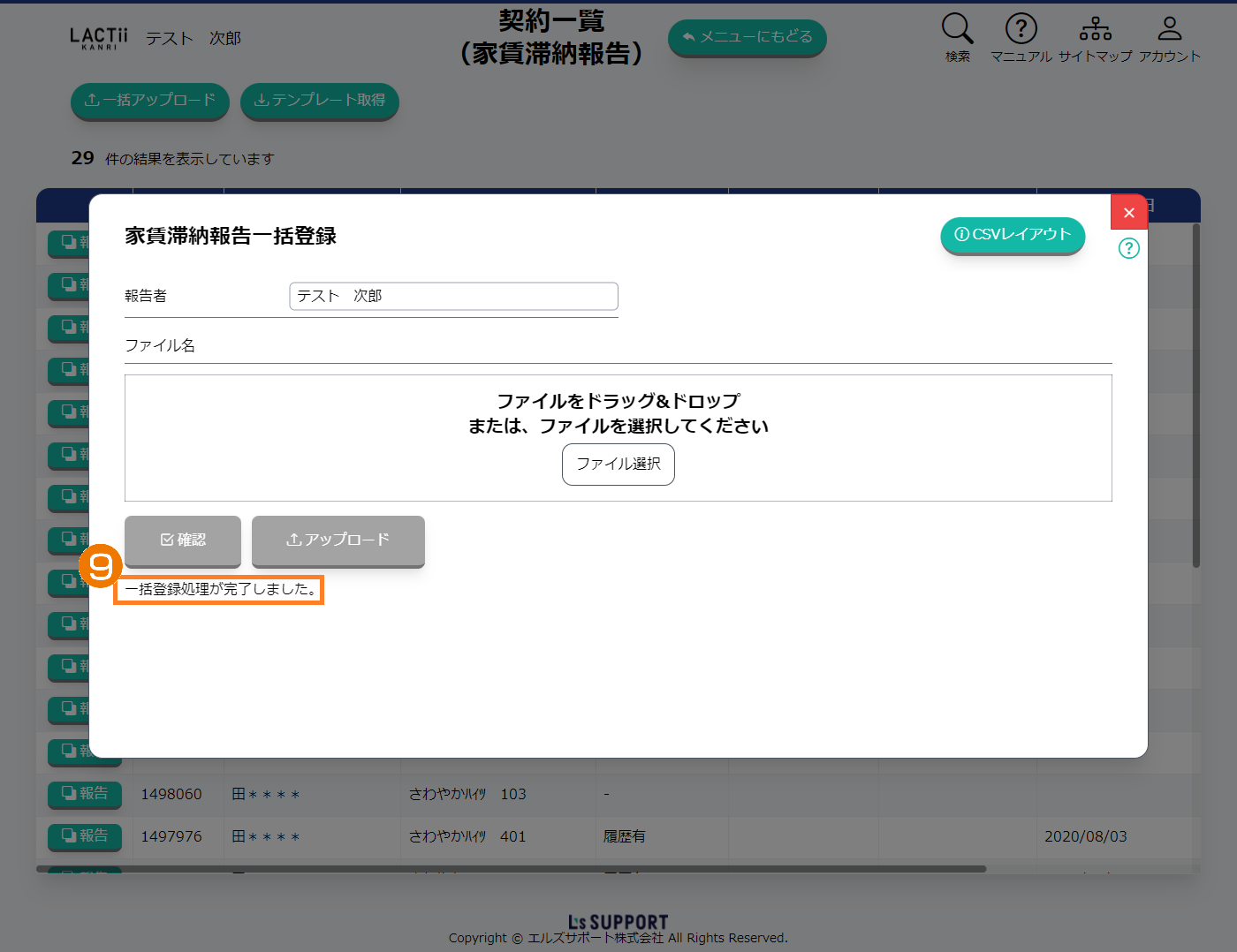Image resolution: width=1237 pixels, height=952 pixels.
Task: Click the green question mark help icon
Action: click(1128, 248)
